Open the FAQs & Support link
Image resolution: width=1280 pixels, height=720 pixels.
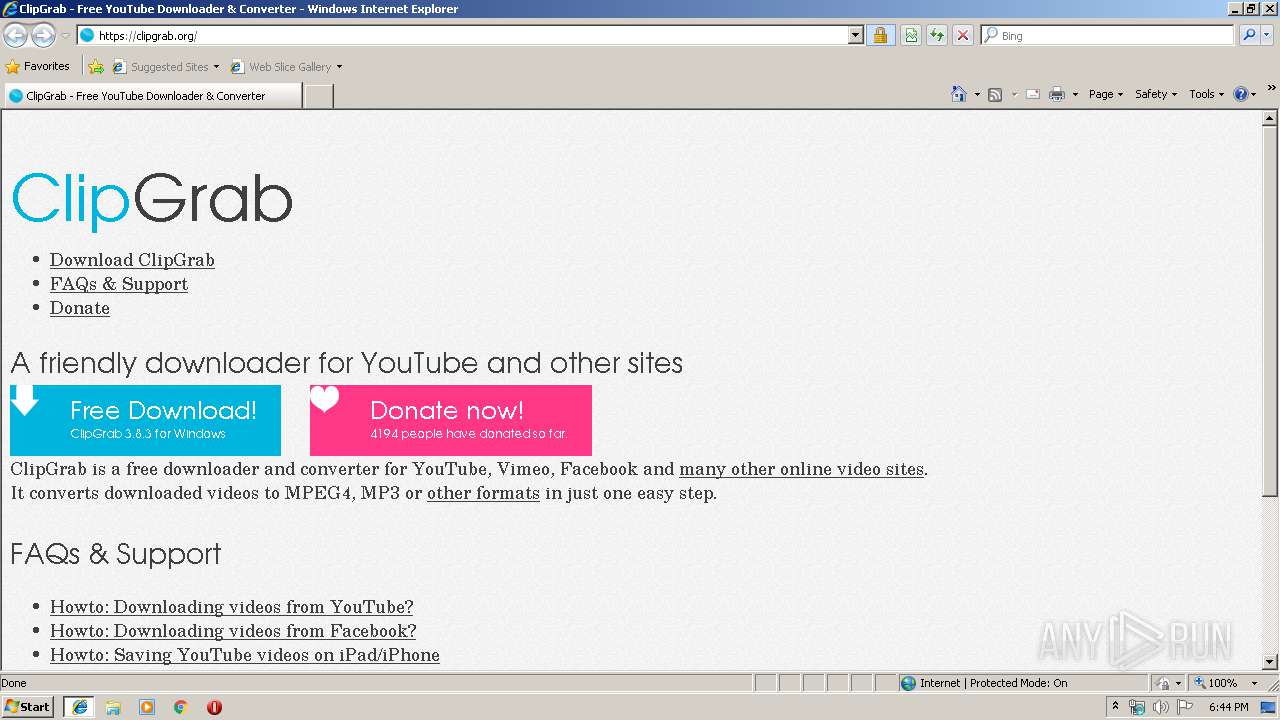[119, 284]
